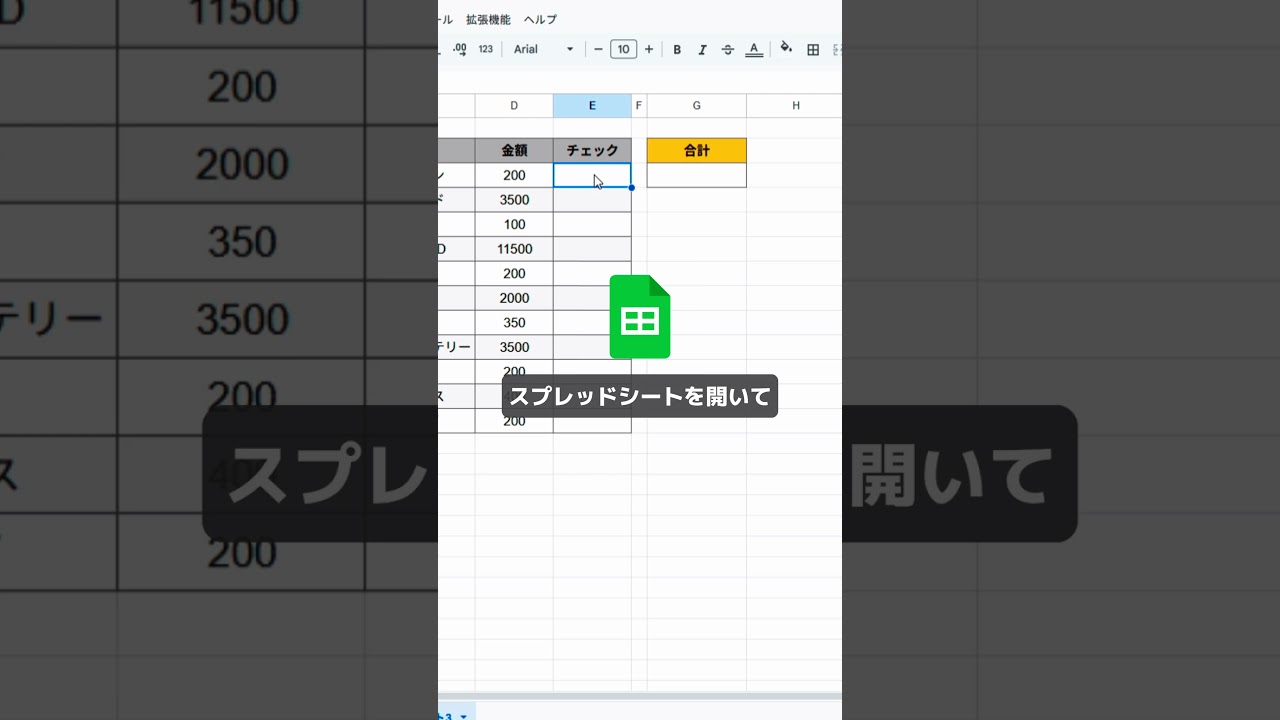Select the cell containing 11500
Image resolution: width=1280 pixels, height=720 pixels.
[514, 249]
